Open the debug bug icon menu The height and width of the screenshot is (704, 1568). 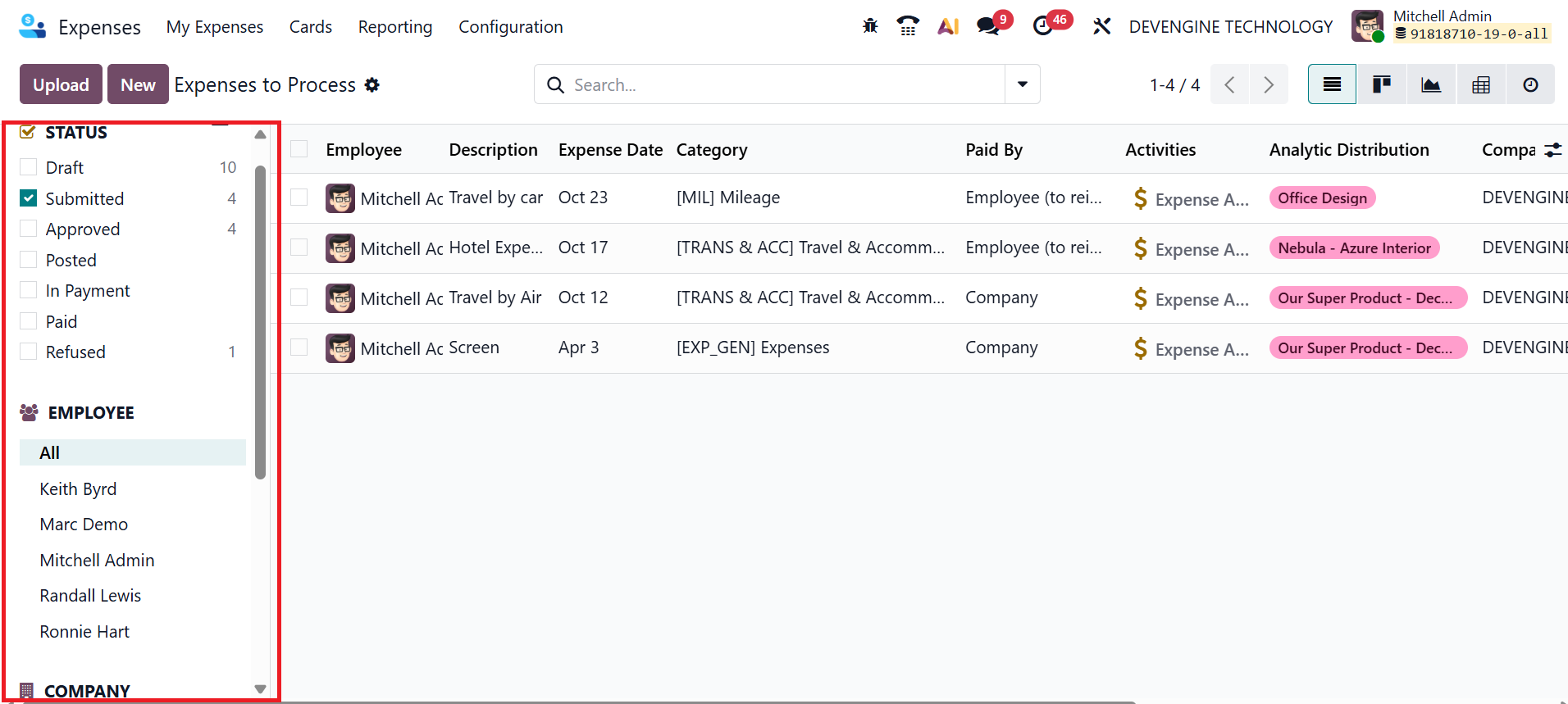point(870,26)
